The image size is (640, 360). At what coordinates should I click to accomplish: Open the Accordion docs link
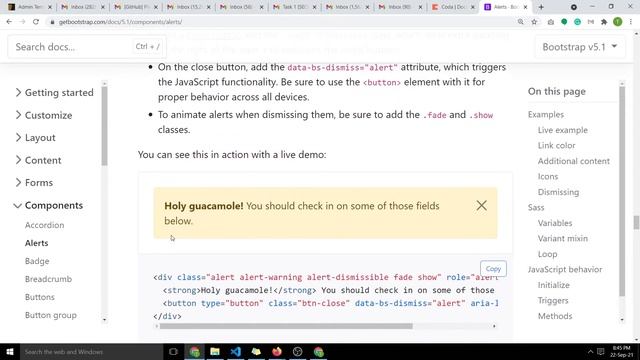point(44,225)
